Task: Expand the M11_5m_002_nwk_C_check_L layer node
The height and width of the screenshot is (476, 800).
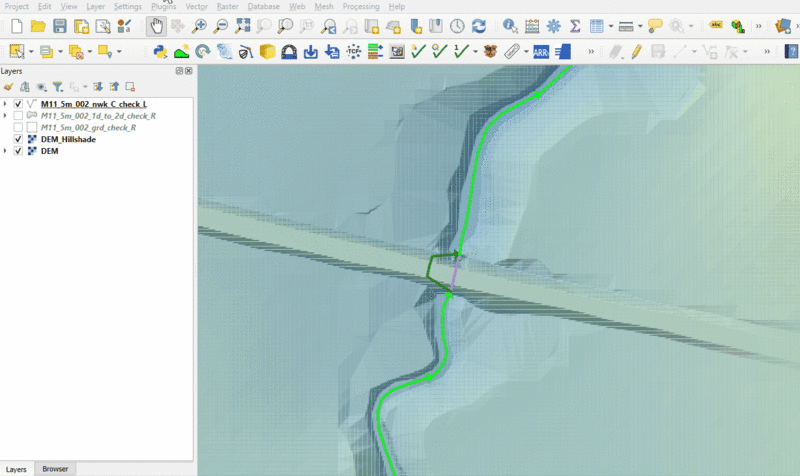Action: [x=6, y=104]
